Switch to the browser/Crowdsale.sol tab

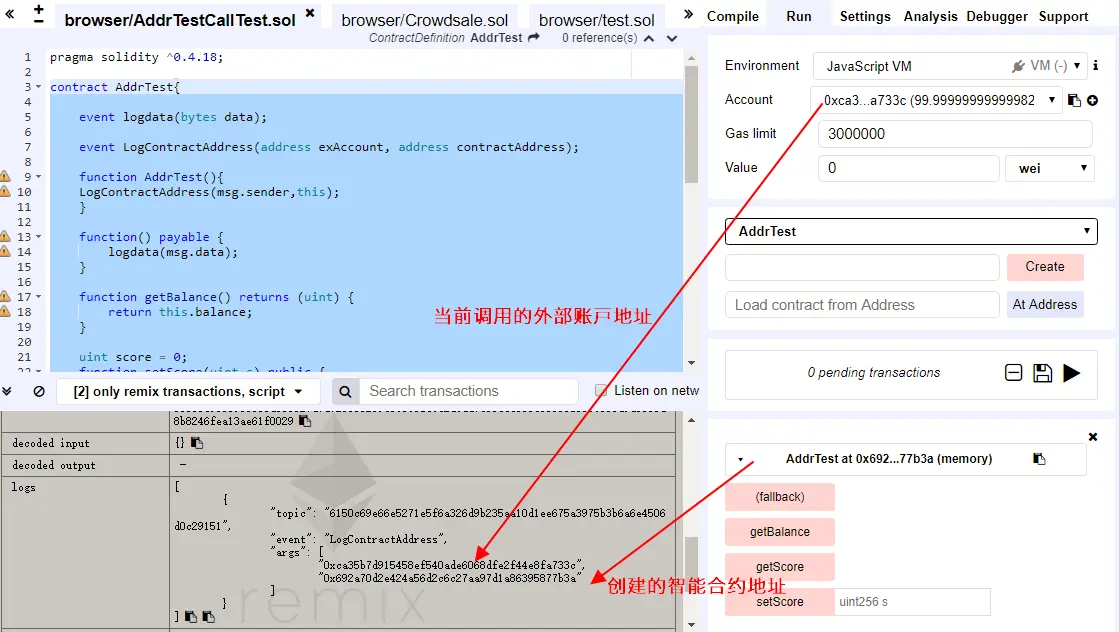(425, 20)
